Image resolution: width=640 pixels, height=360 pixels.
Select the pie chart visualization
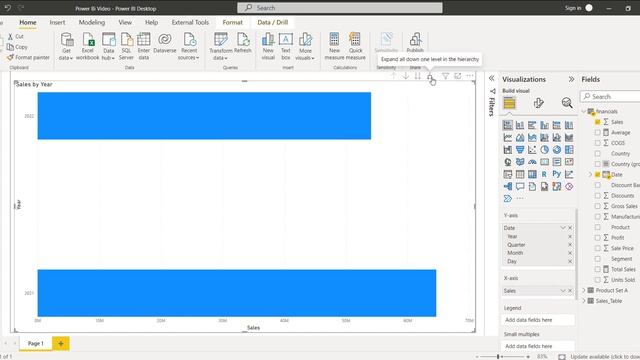[544, 150]
